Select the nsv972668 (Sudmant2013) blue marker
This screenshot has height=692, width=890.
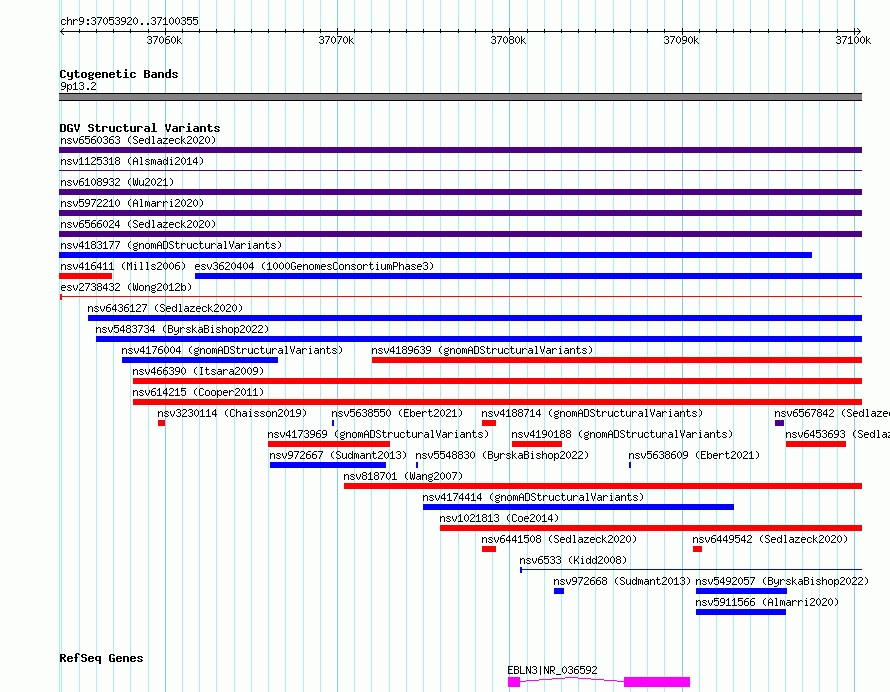pyautogui.click(x=559, y=591)
